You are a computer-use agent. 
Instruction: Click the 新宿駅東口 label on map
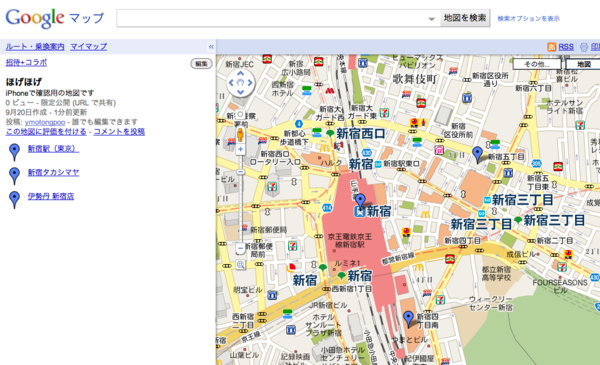point(401,163)
